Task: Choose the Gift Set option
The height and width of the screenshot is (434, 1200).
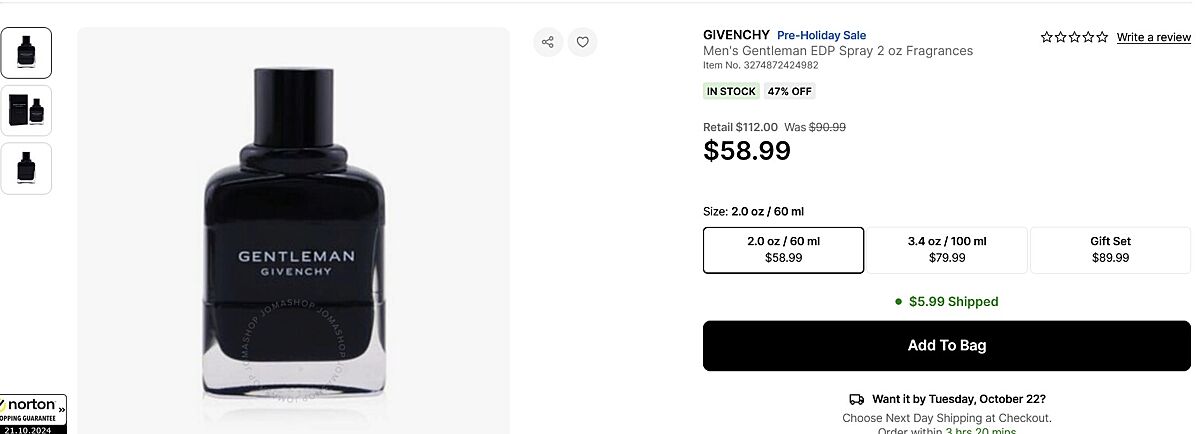Action: point(1110,250)
